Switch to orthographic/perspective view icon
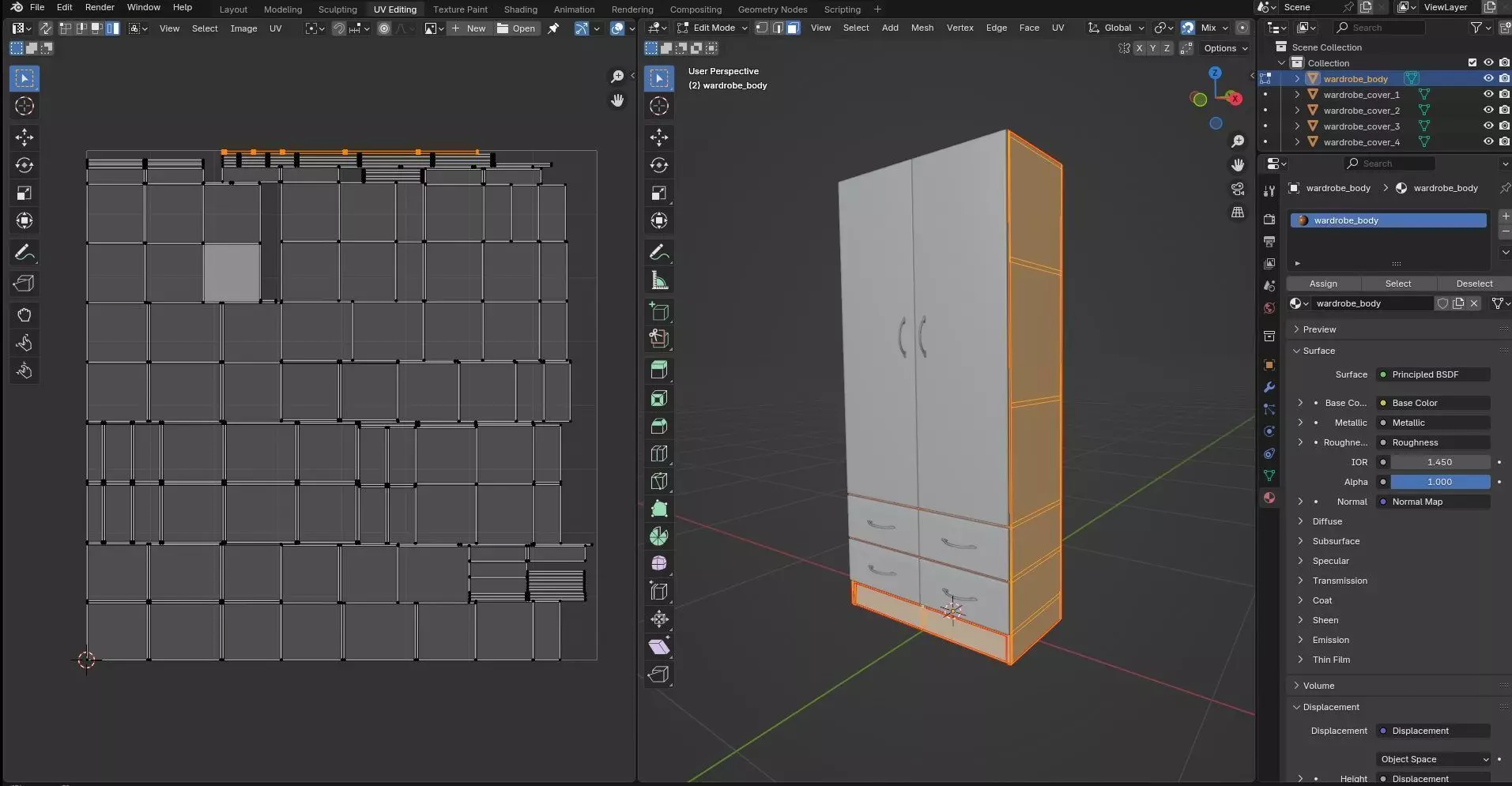 (1238, 212)
